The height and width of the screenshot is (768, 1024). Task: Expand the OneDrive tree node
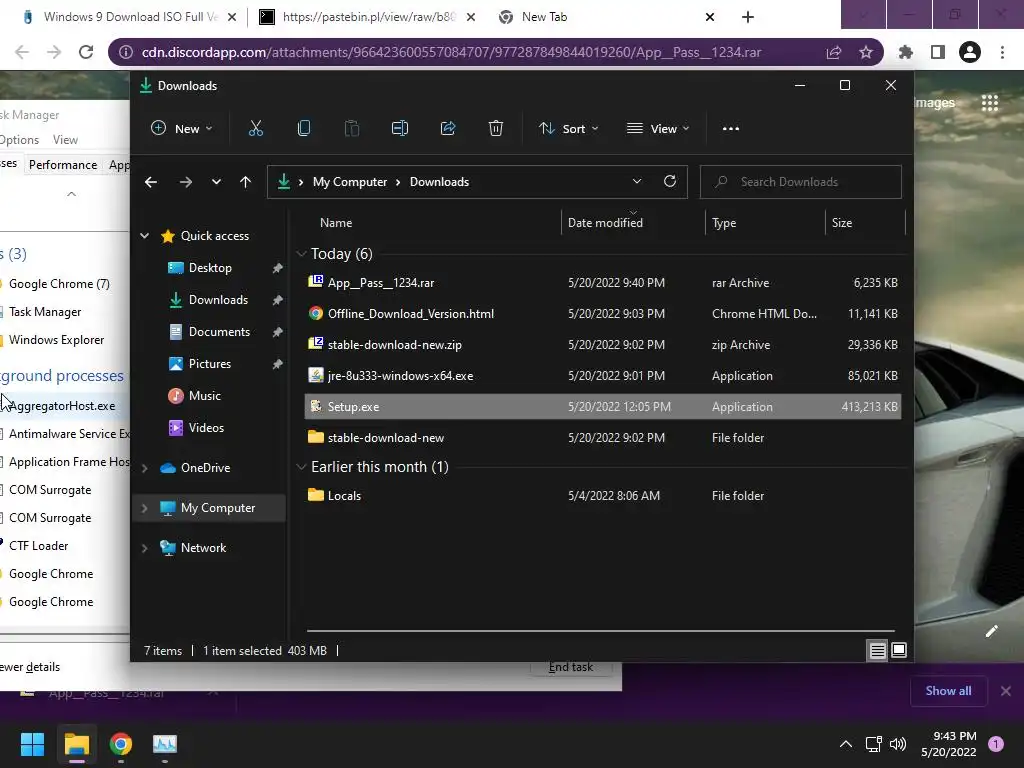tap(144, 468)
